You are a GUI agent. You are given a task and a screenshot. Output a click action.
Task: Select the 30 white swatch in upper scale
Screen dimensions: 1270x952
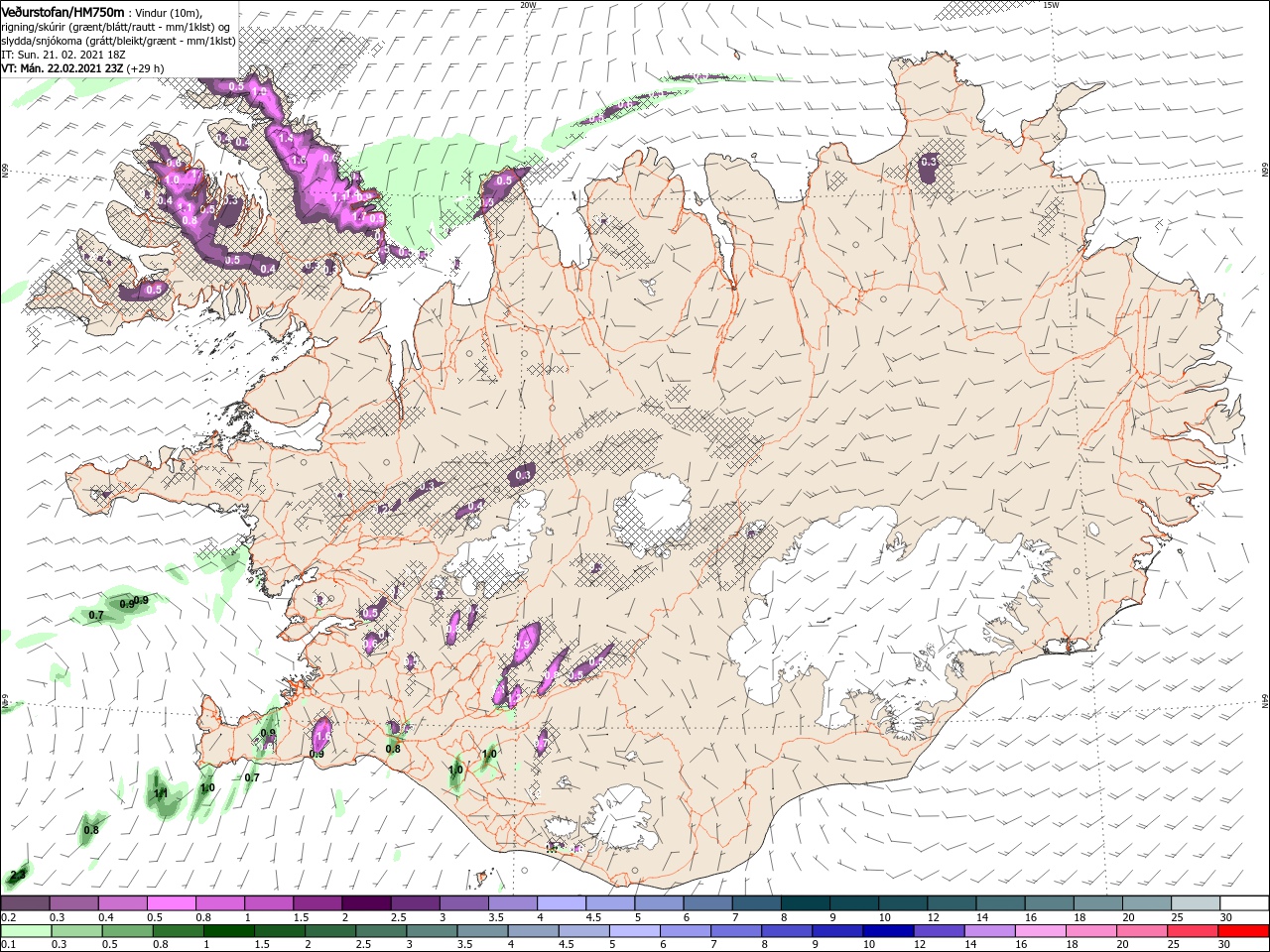pyautogui.click(x=1245, y=903)
